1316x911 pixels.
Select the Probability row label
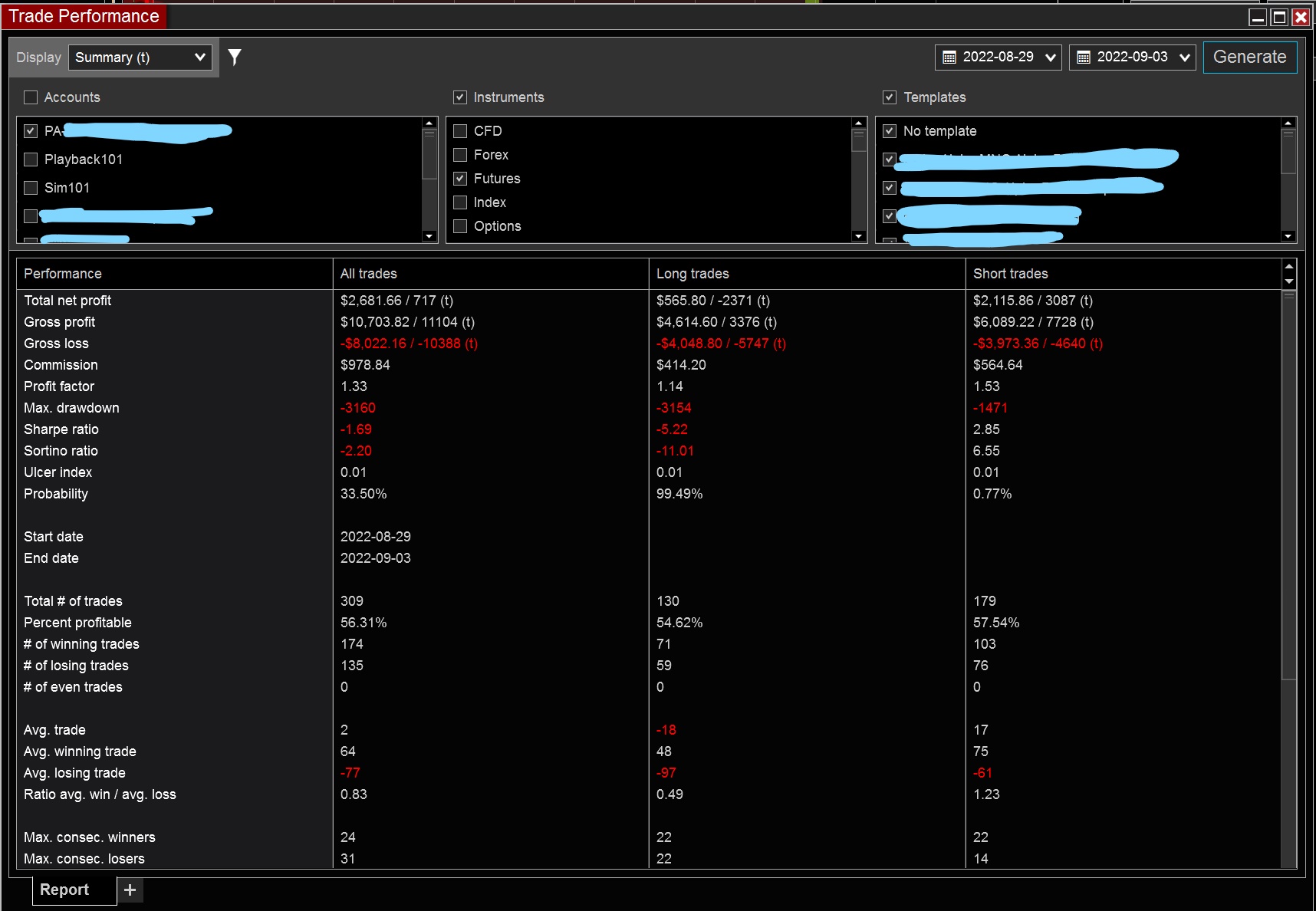pos(56,494)
